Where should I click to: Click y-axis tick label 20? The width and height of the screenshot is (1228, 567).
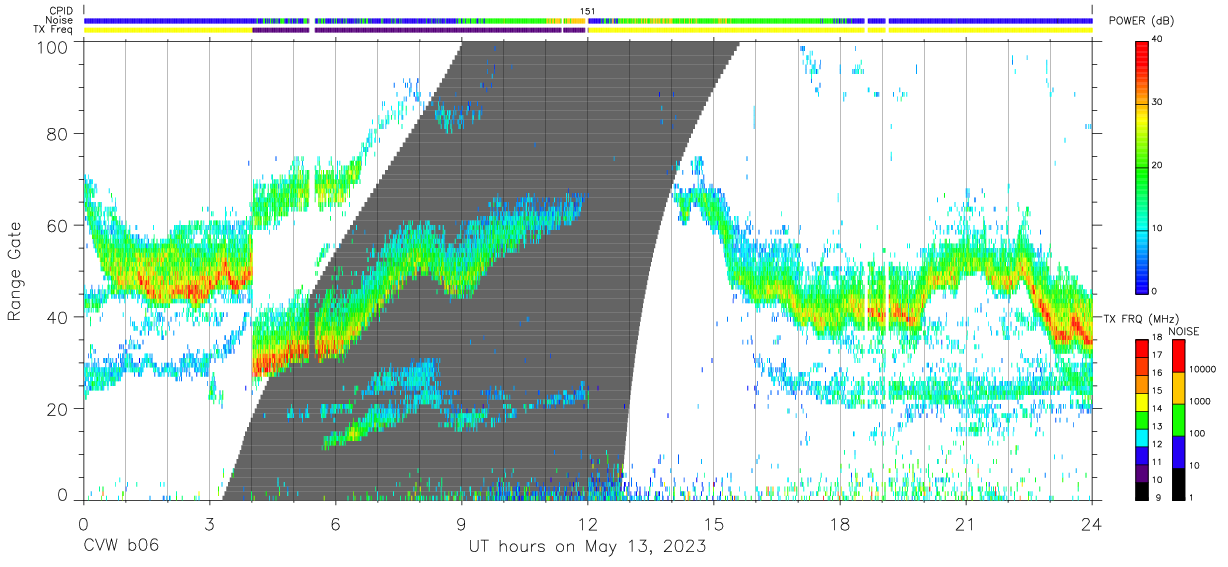point(58,409)
